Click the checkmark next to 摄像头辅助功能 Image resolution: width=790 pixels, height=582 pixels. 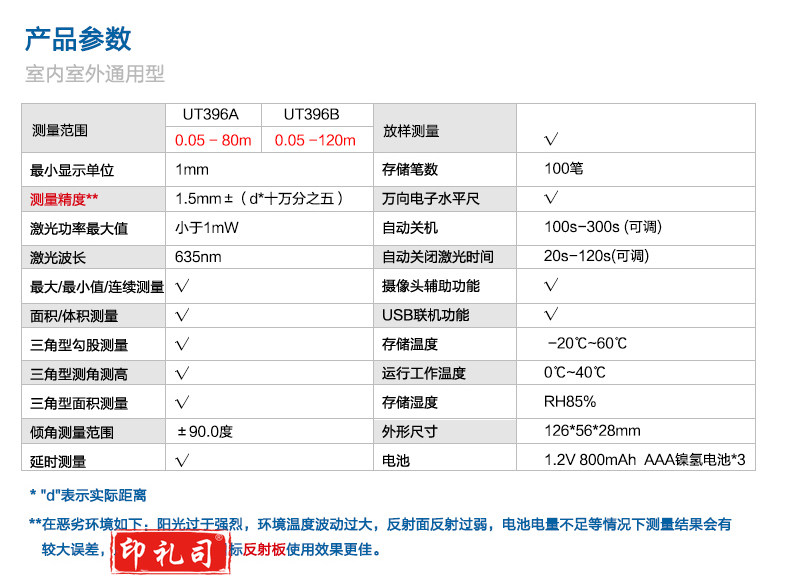tap(551, 286)
